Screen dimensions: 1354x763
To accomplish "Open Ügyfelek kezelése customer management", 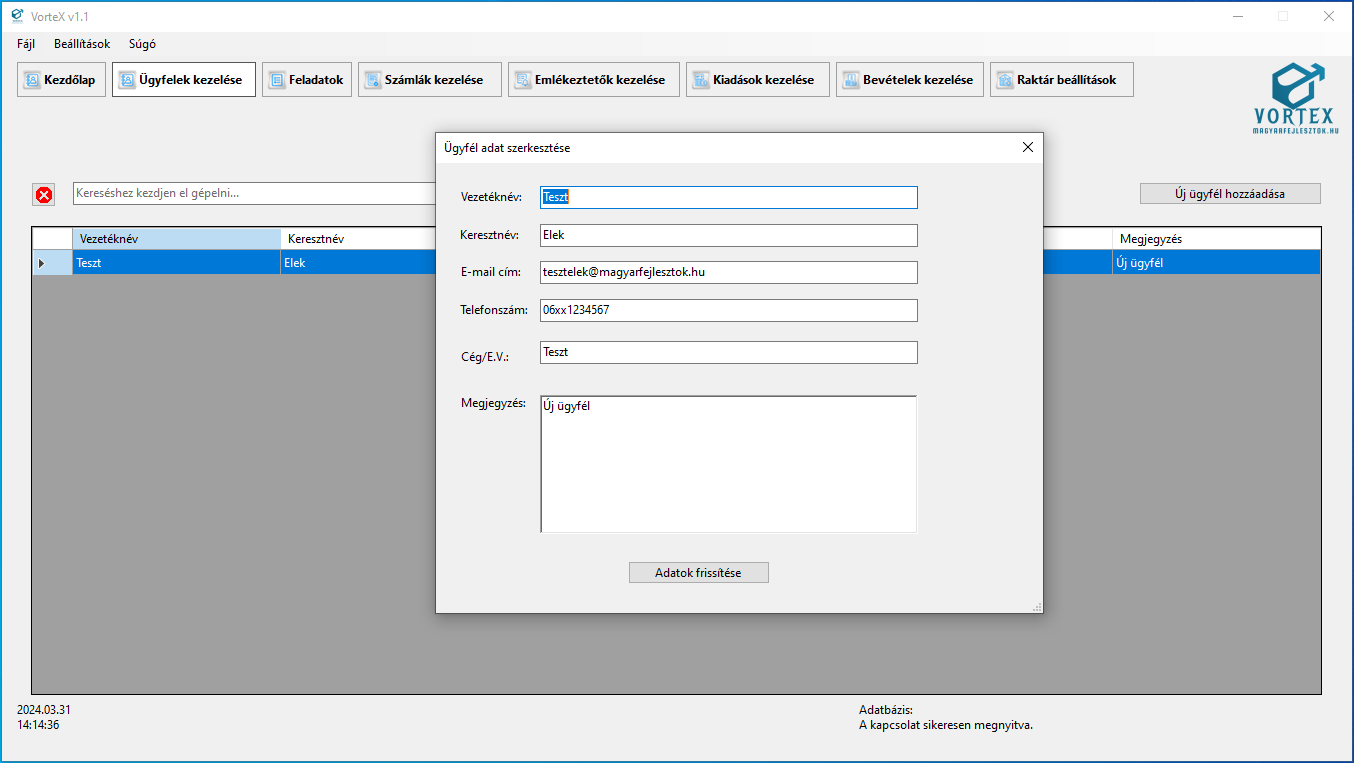I will point(184,80).
